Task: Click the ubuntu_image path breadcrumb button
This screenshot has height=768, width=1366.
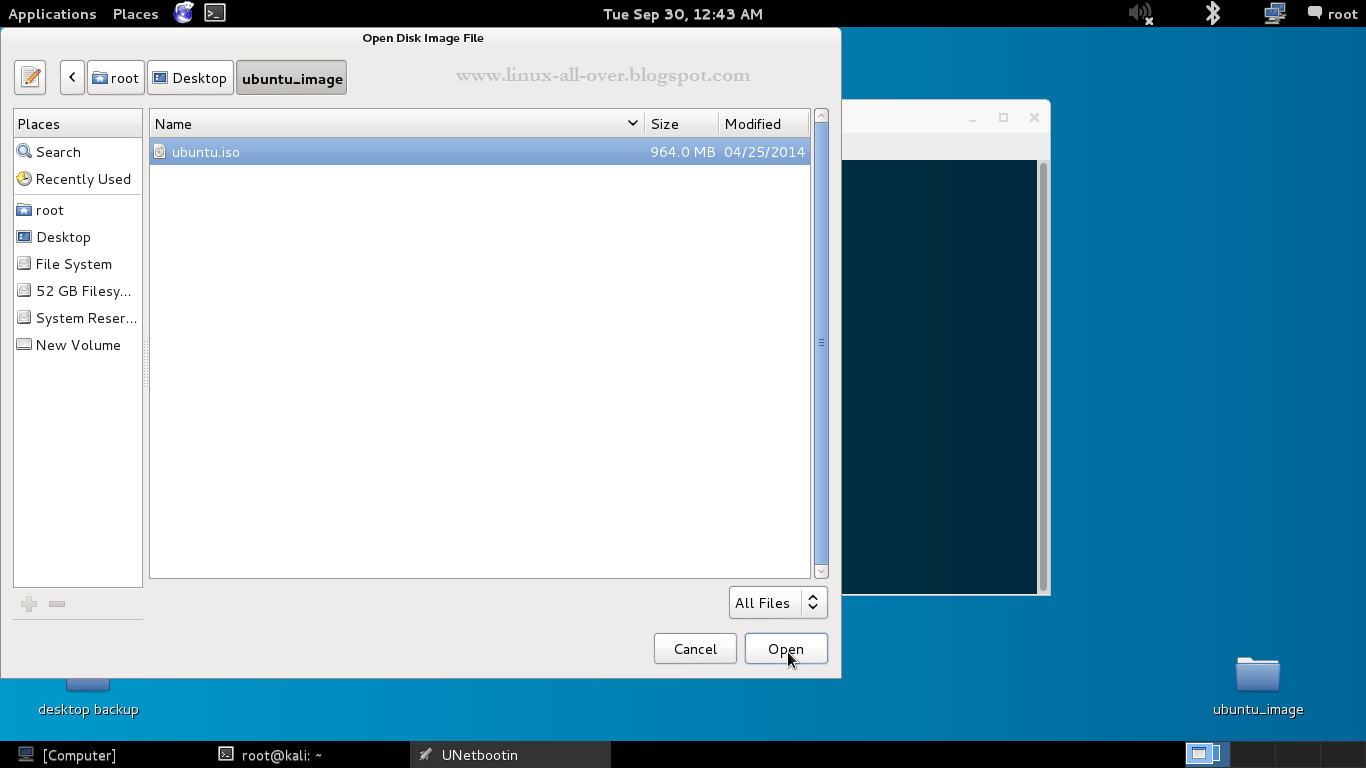Action: [292, 78]
